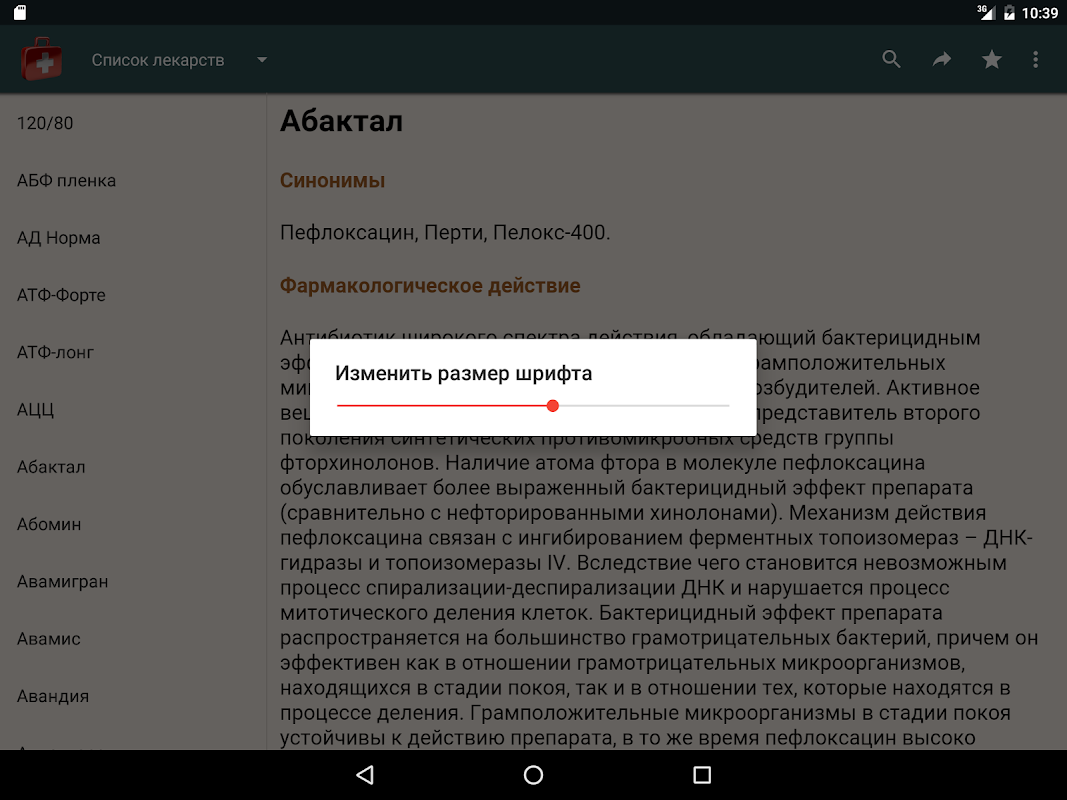Click the red font size slider handle

[553, 405]
